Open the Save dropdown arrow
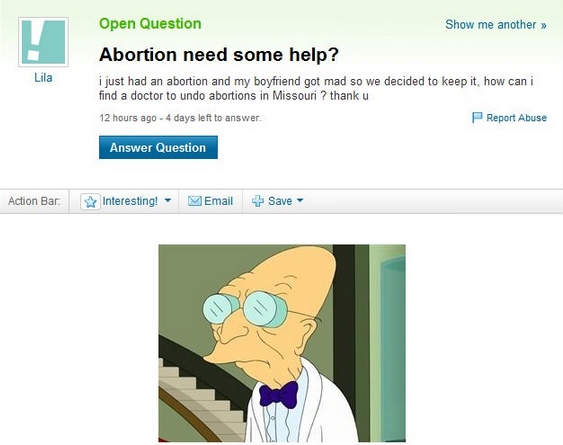 pos(300,200)
